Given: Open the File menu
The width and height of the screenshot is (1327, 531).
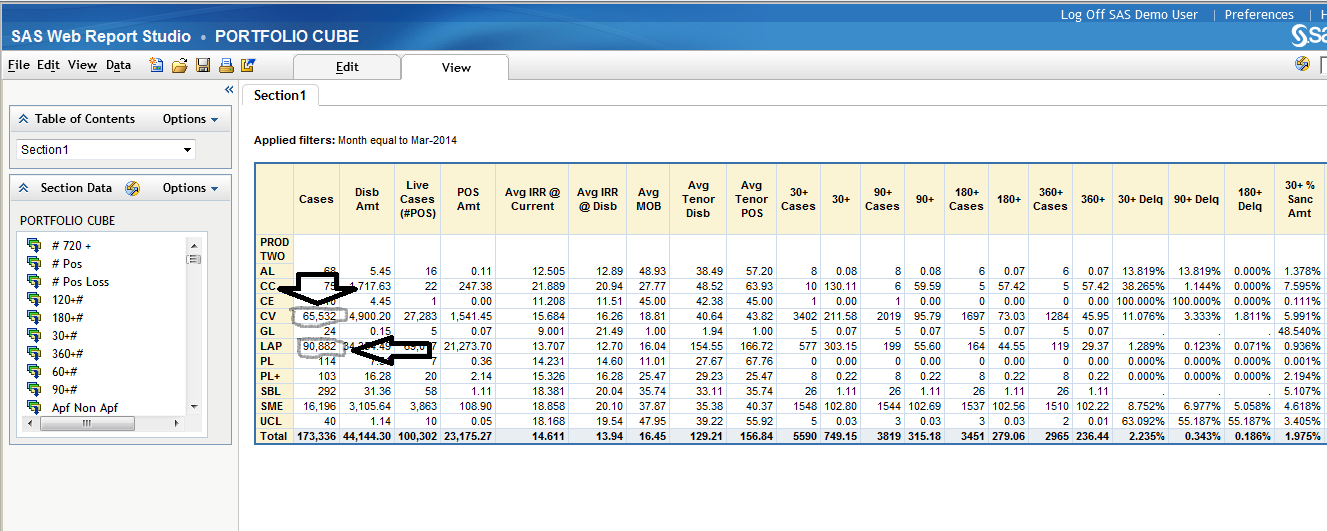Looking at the screenshot, I should tap(18, 66).
